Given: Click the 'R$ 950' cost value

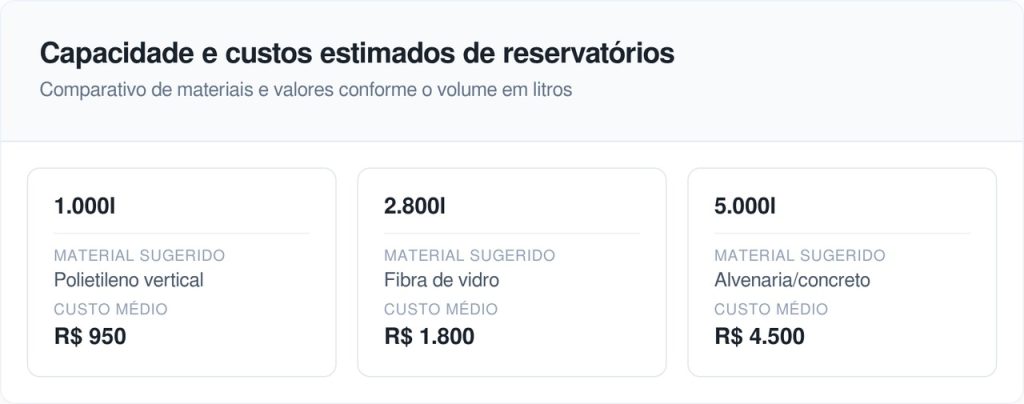Looking at the screenshot, I should coord(90,336).
